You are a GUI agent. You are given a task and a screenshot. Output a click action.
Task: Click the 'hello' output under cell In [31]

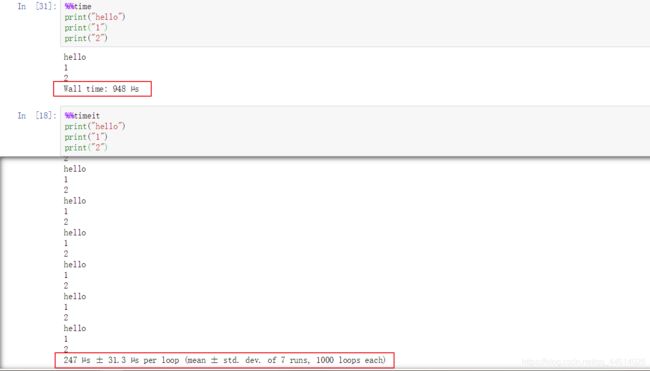[x=75, y=57]
